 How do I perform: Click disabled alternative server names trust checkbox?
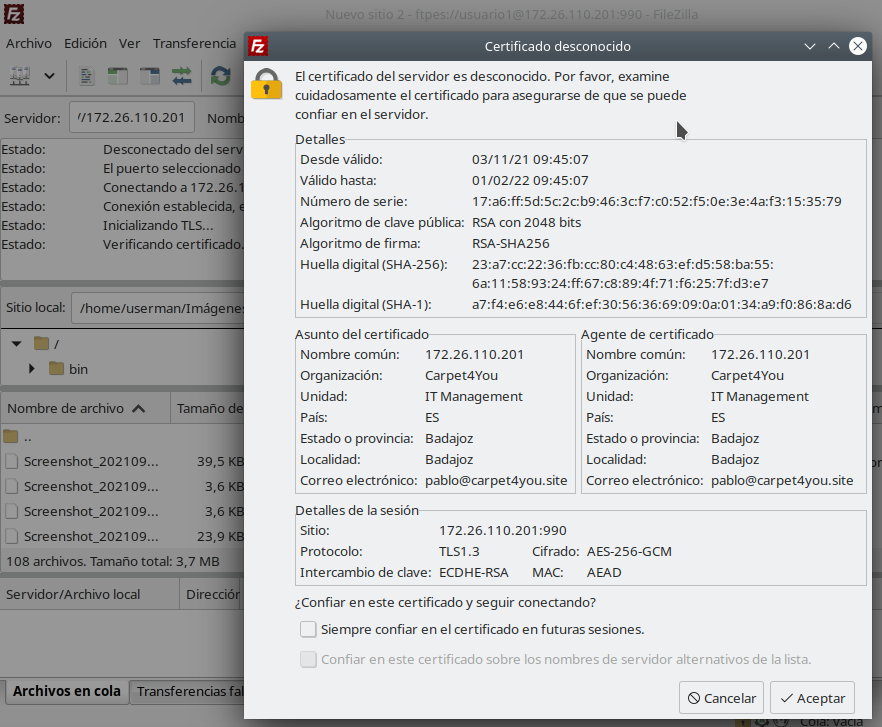[x=308, y=659]
